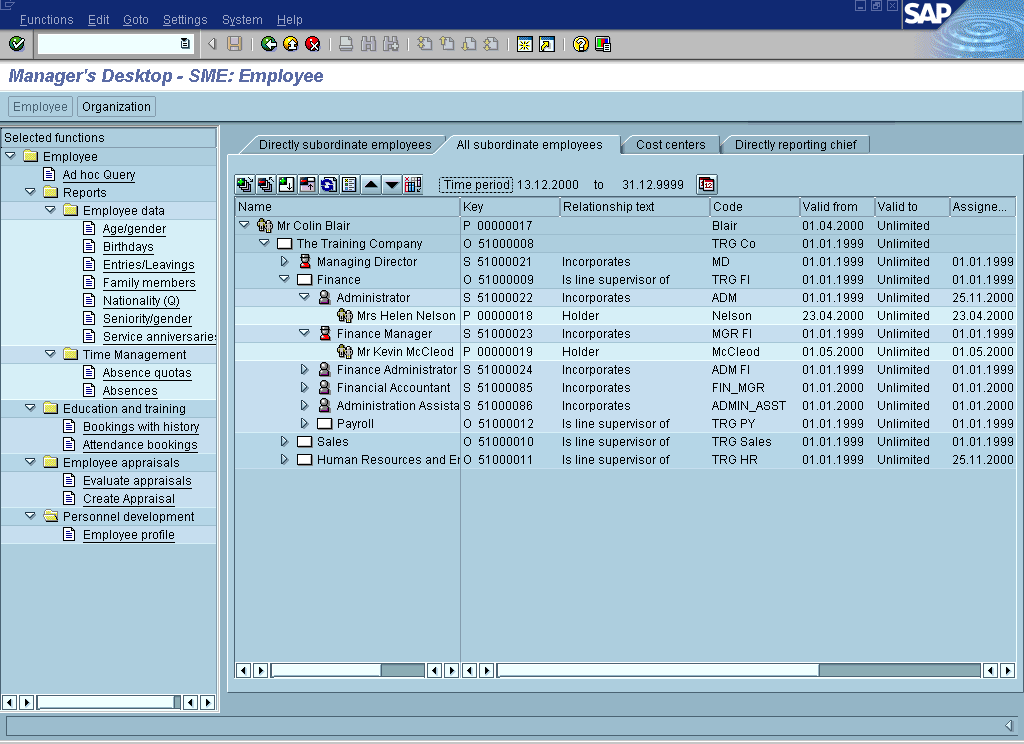
Task: Click the Organization button
Action: click(x=116, y=106)
